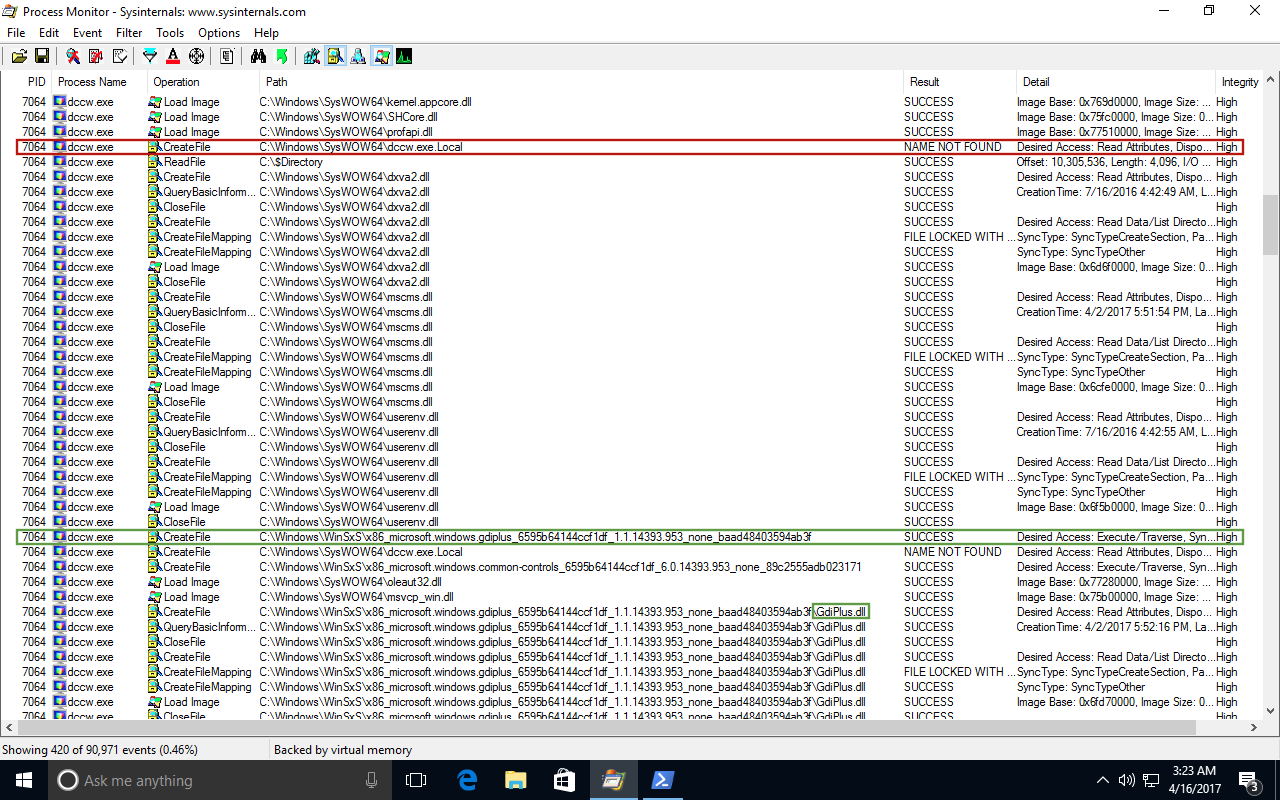
Task: Click the network tray icon
Action: (x=1152, y=780)
